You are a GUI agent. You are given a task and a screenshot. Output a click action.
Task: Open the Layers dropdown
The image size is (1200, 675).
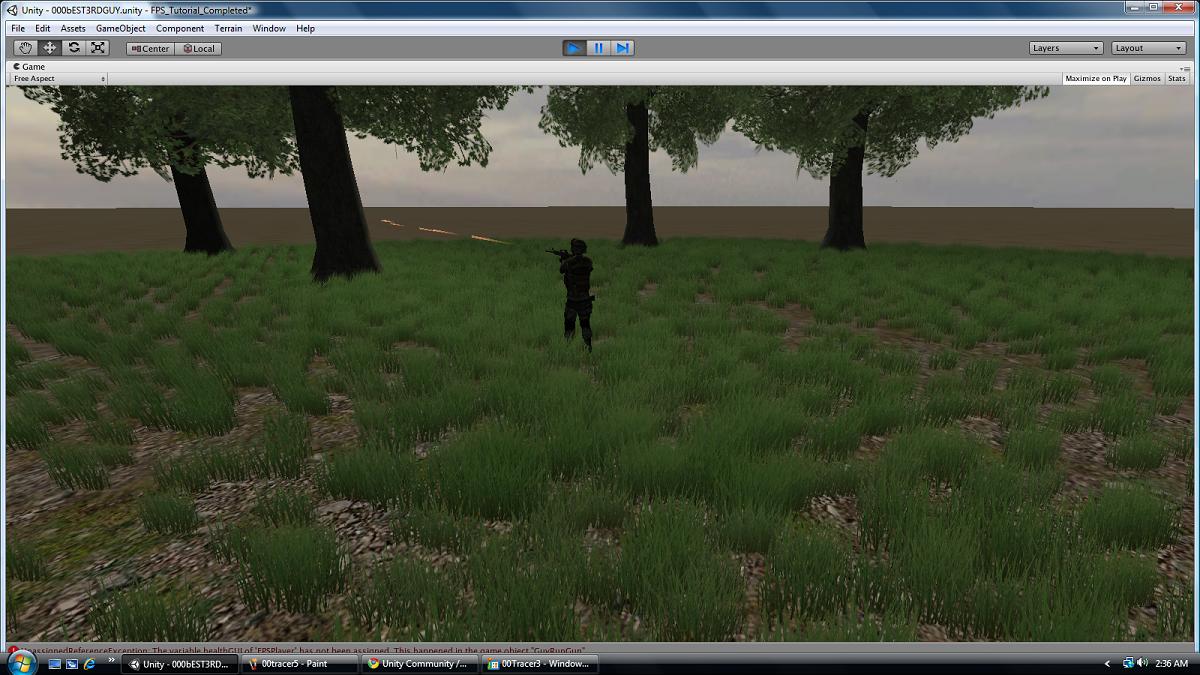click(x=1065, y=46)
